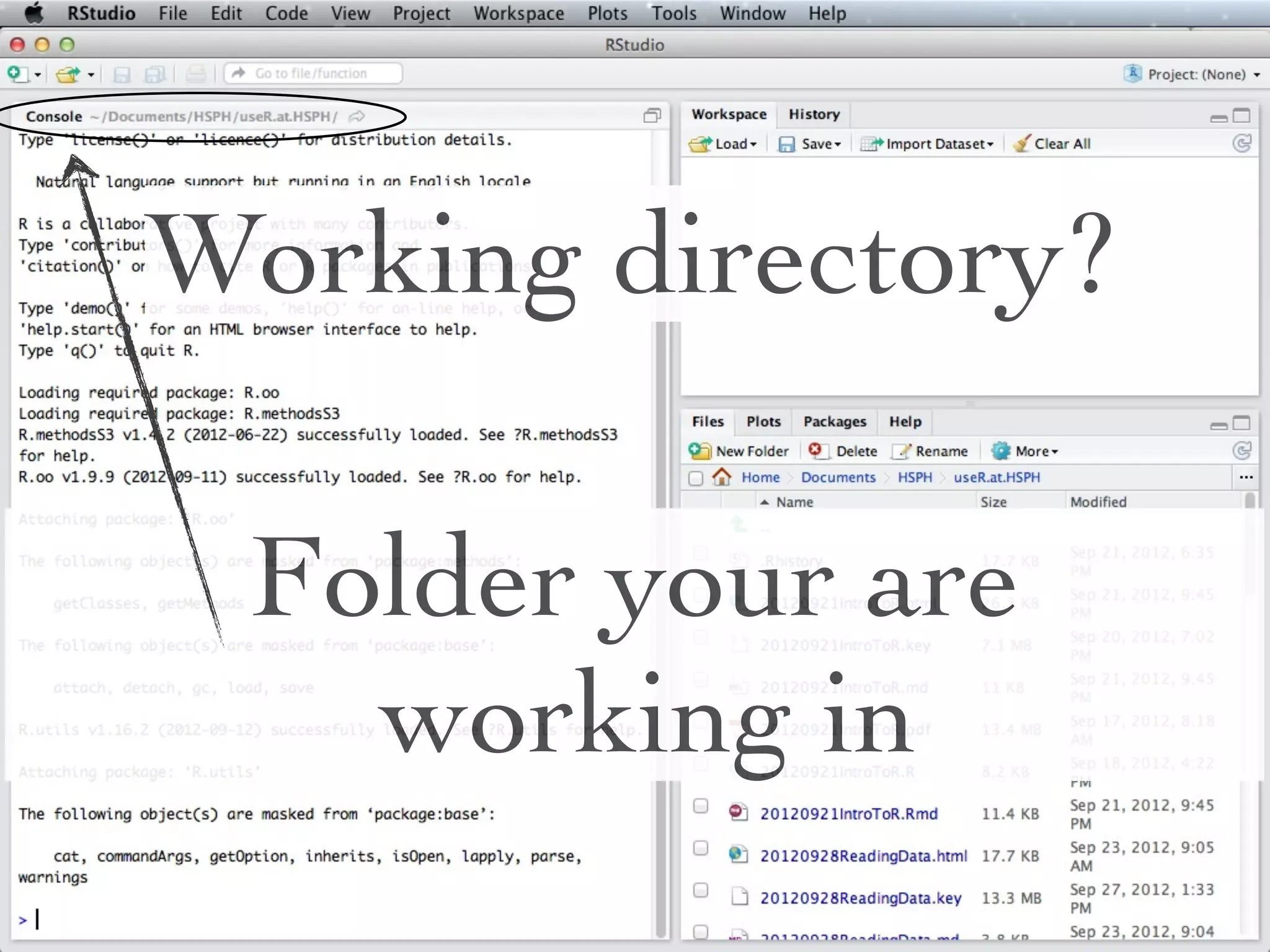1270x952 pixels.
Task: Maximize the Workspace pane
Action: [x=1241, y=116]
